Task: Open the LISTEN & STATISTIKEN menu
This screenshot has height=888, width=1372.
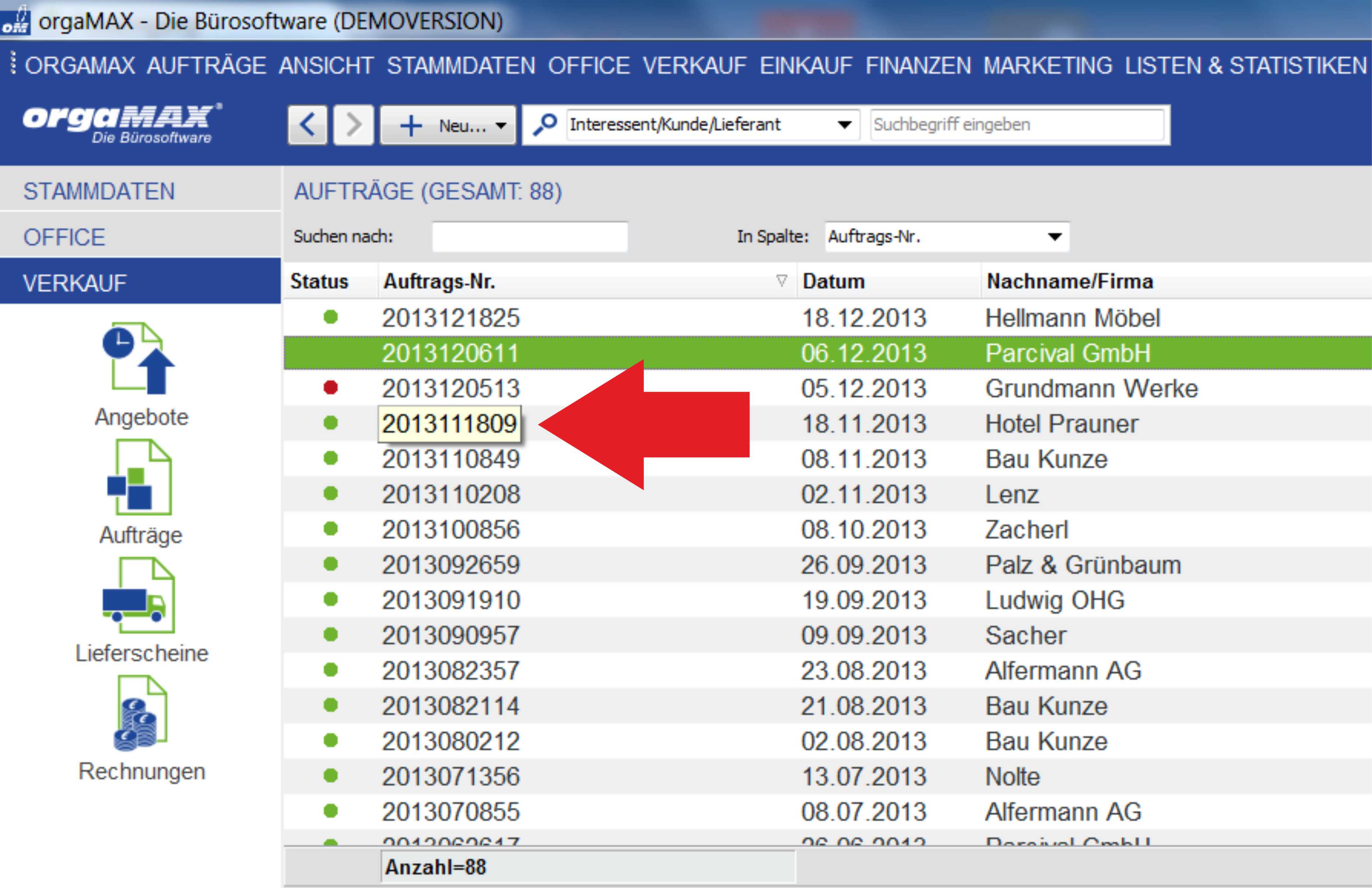Action: pyautogui.click(x=1246, y=66)
